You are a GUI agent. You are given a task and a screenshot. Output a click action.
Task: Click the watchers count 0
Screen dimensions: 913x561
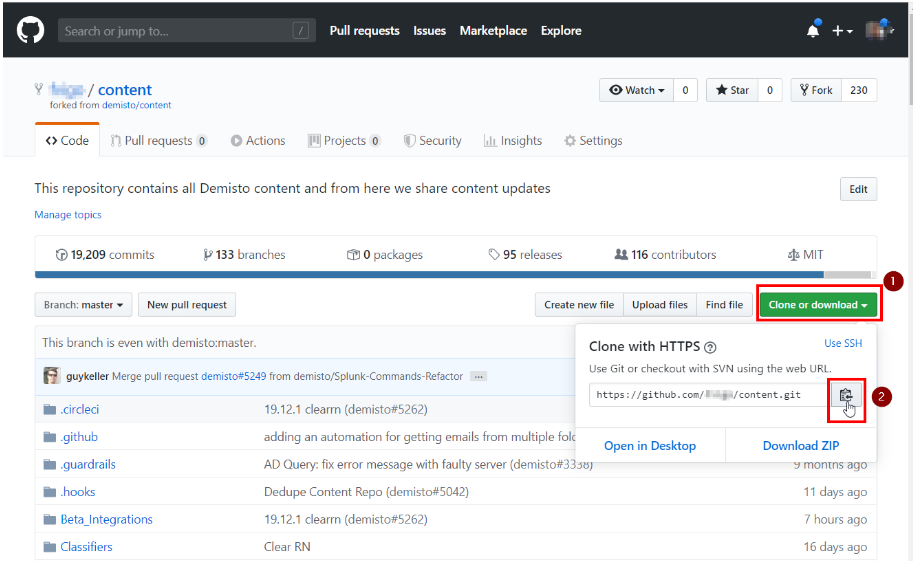point(685,90)
